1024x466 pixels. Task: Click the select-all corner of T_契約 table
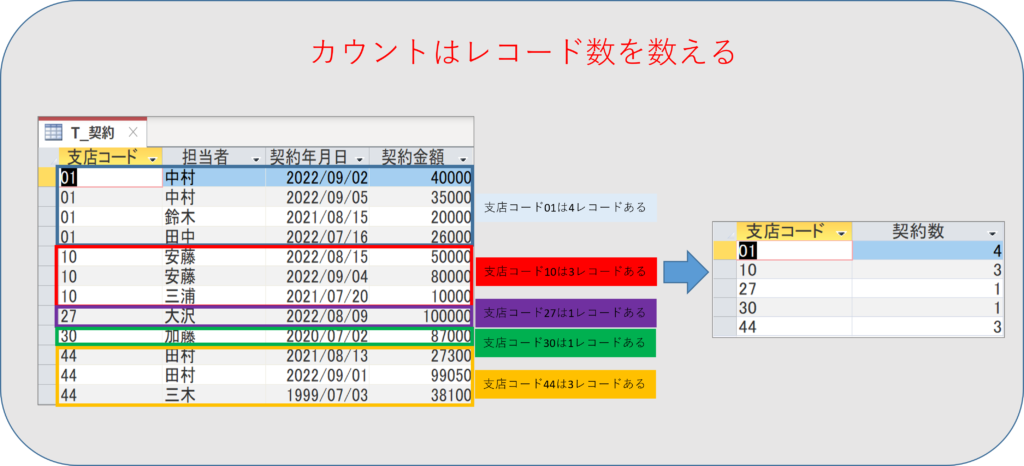(x=49, y=157)
